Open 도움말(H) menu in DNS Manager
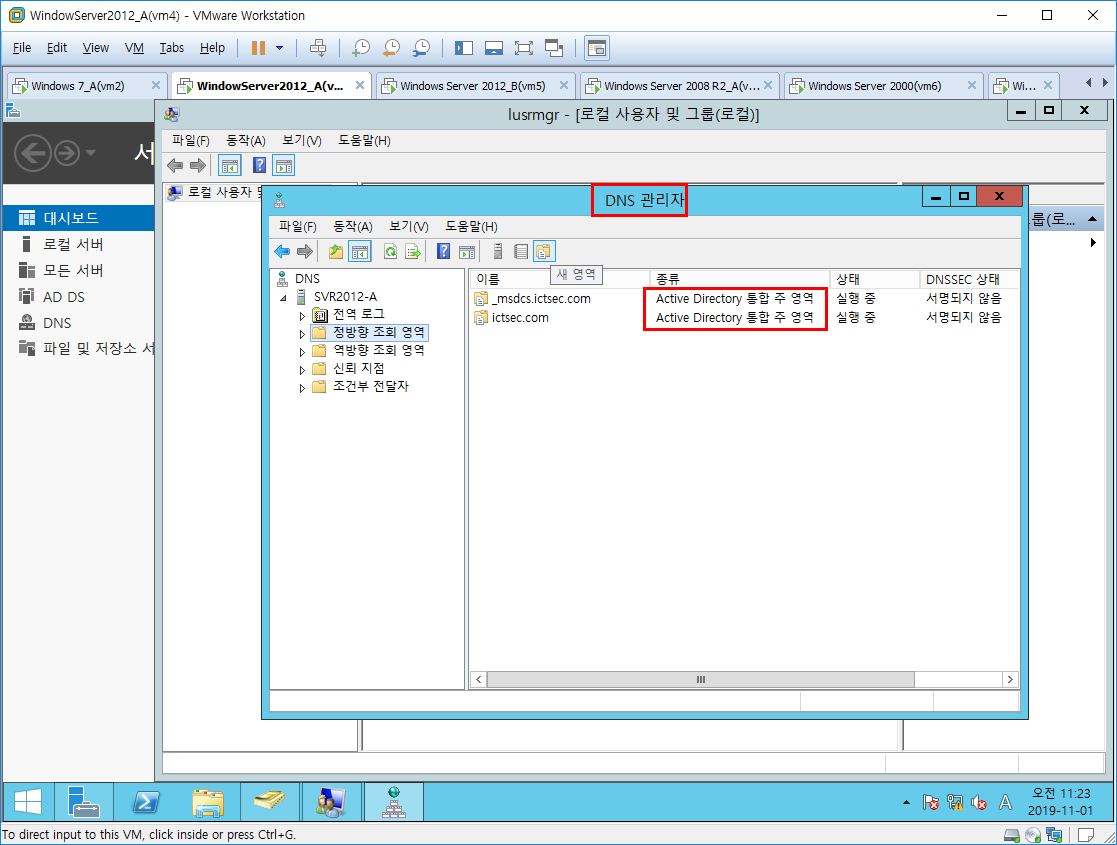This screenshot has height=845, width=1117. tap(471, 227)
